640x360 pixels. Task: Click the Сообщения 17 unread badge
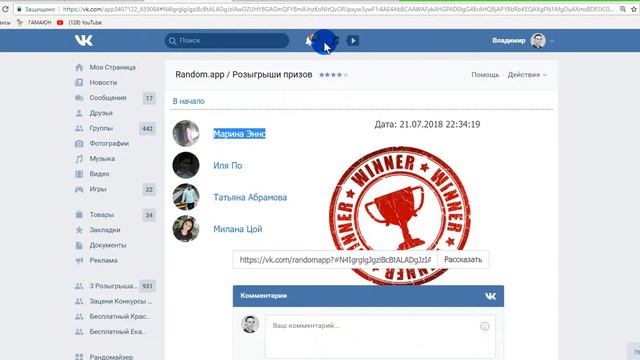pos(149,98)
